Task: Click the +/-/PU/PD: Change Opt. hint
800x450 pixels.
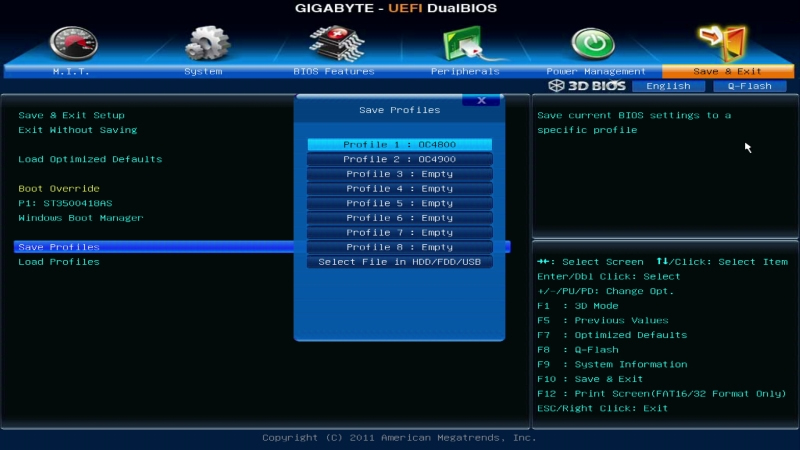Action: pyautogui.click(x=606, y=291)
